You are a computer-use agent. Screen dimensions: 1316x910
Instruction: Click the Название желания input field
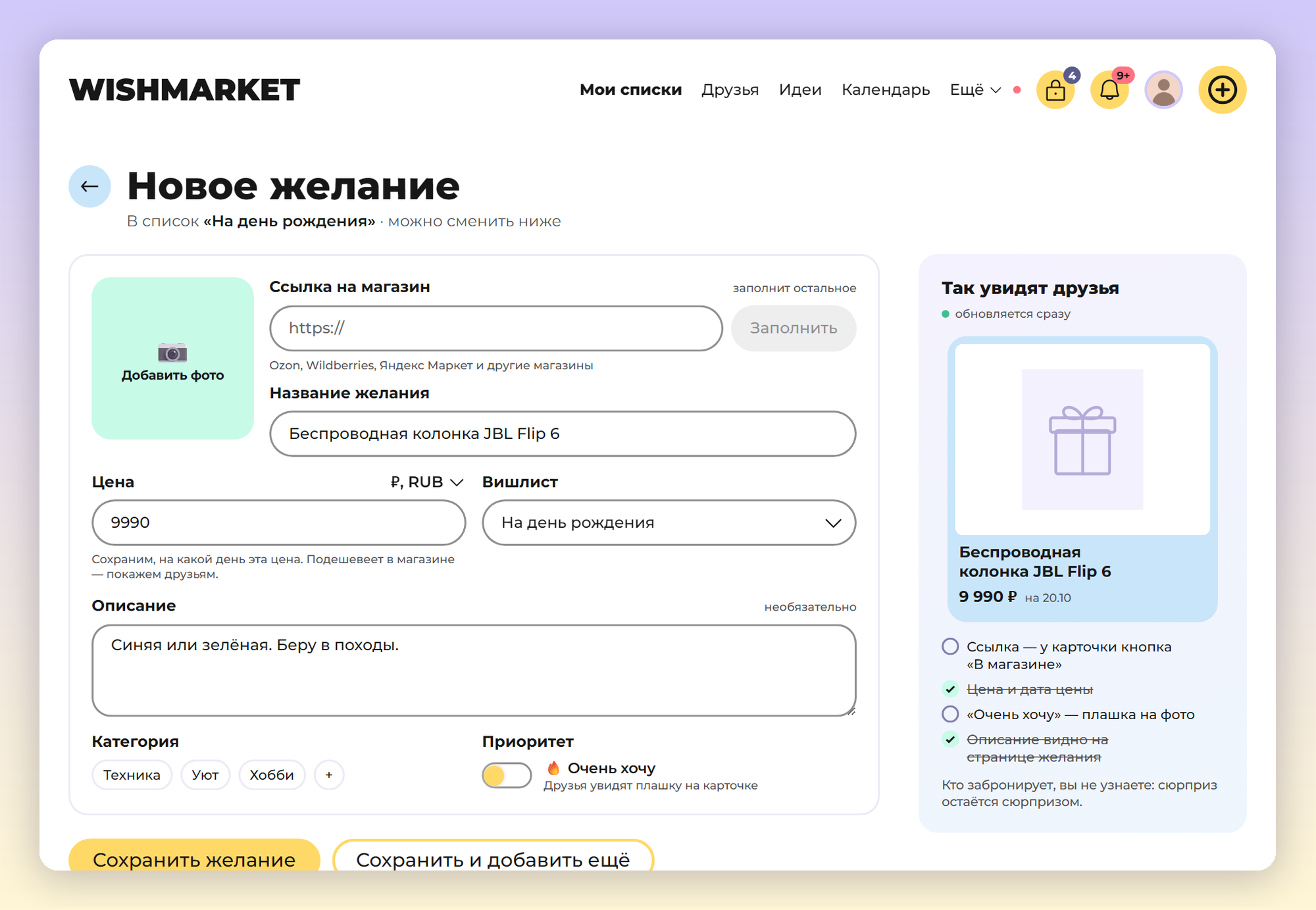pyautogui.click(x=563, y=434)
